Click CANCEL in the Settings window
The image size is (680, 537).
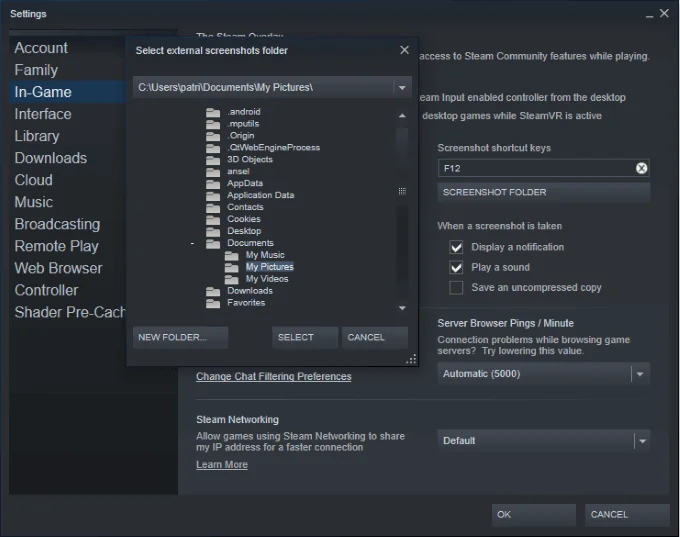pos(627,515)
